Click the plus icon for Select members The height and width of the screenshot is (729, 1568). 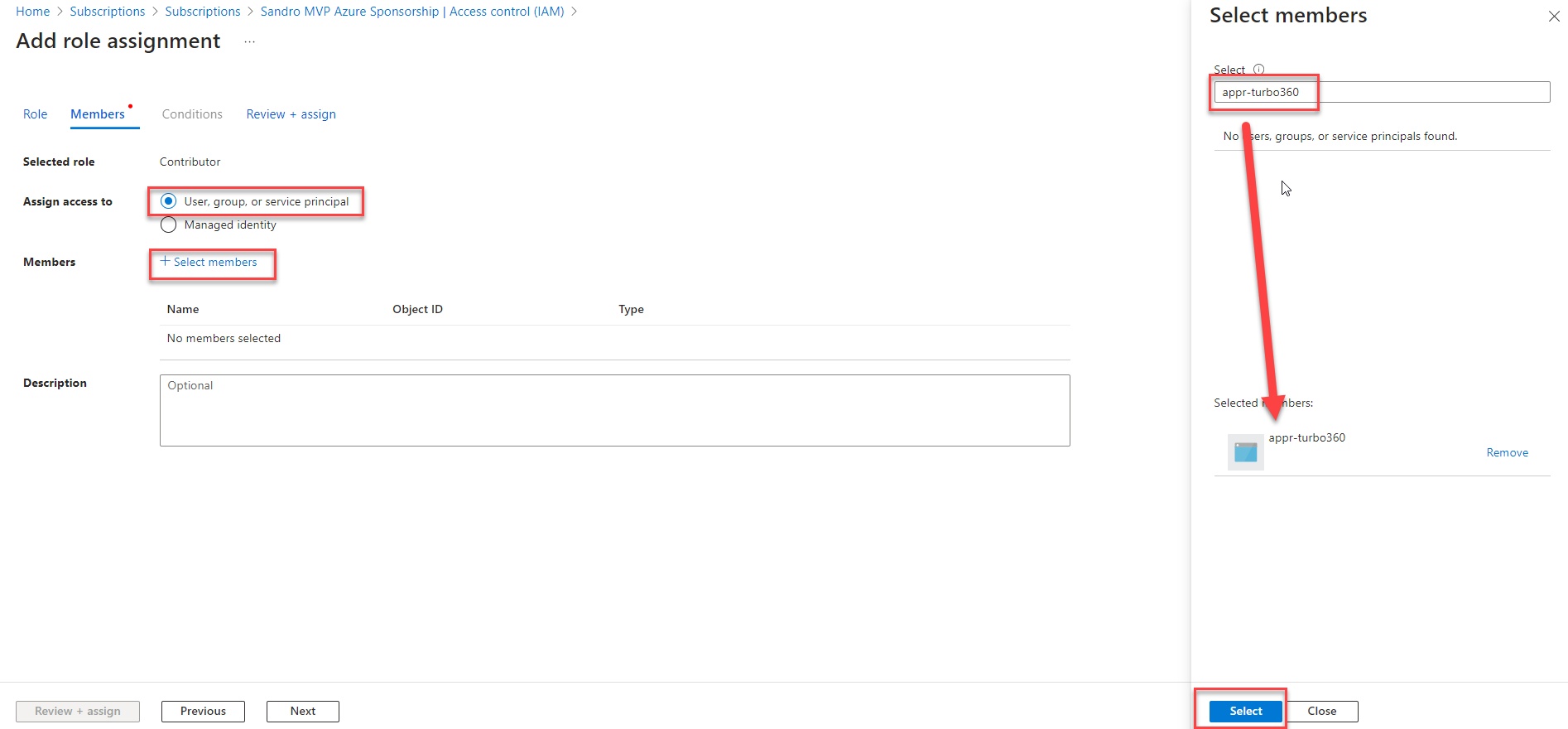[165, 262]
